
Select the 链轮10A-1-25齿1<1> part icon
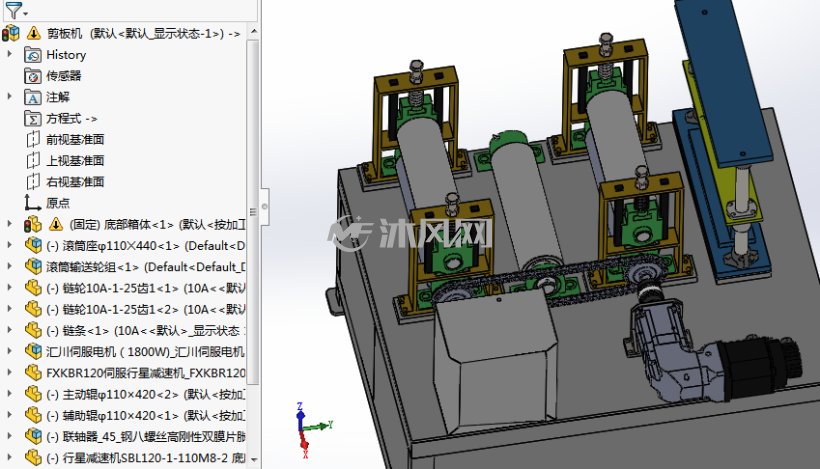(x=33, y=288)
